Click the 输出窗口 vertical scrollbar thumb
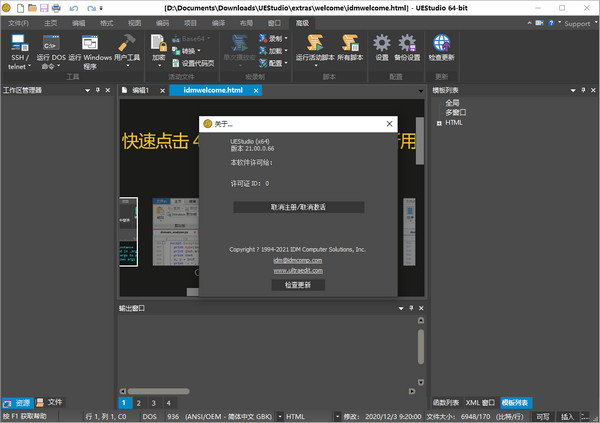The width and height of the screenshot is (600, 423). pyautogui.click(x=421, y=346)
